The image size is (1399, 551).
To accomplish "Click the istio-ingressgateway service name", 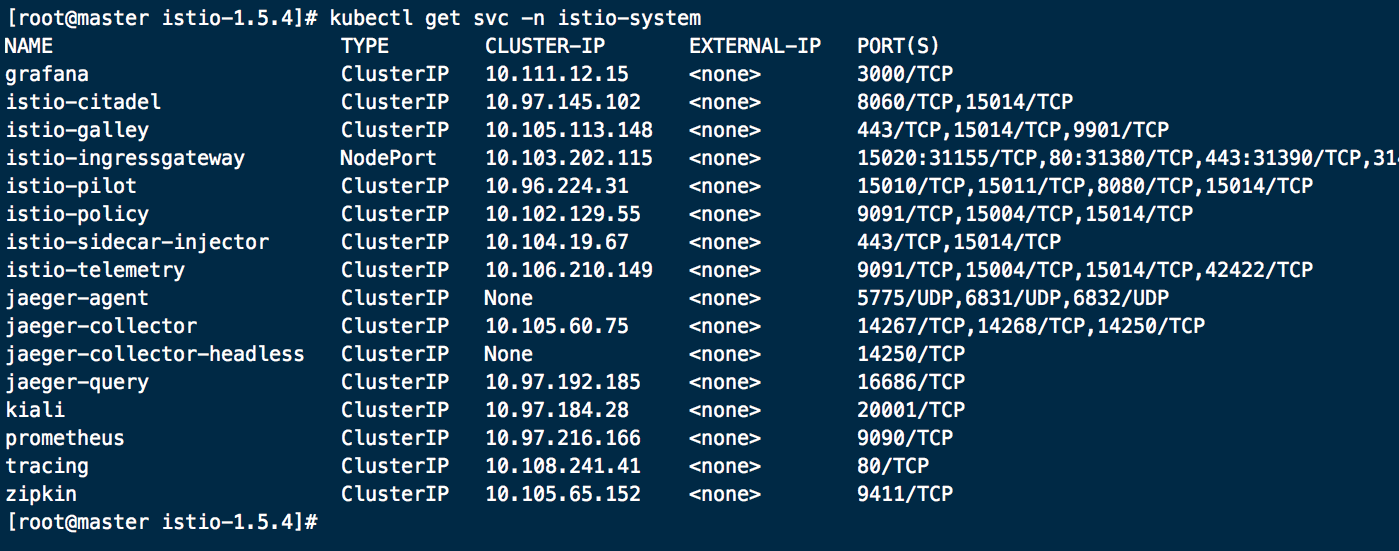I will click(x=125, y=158).
